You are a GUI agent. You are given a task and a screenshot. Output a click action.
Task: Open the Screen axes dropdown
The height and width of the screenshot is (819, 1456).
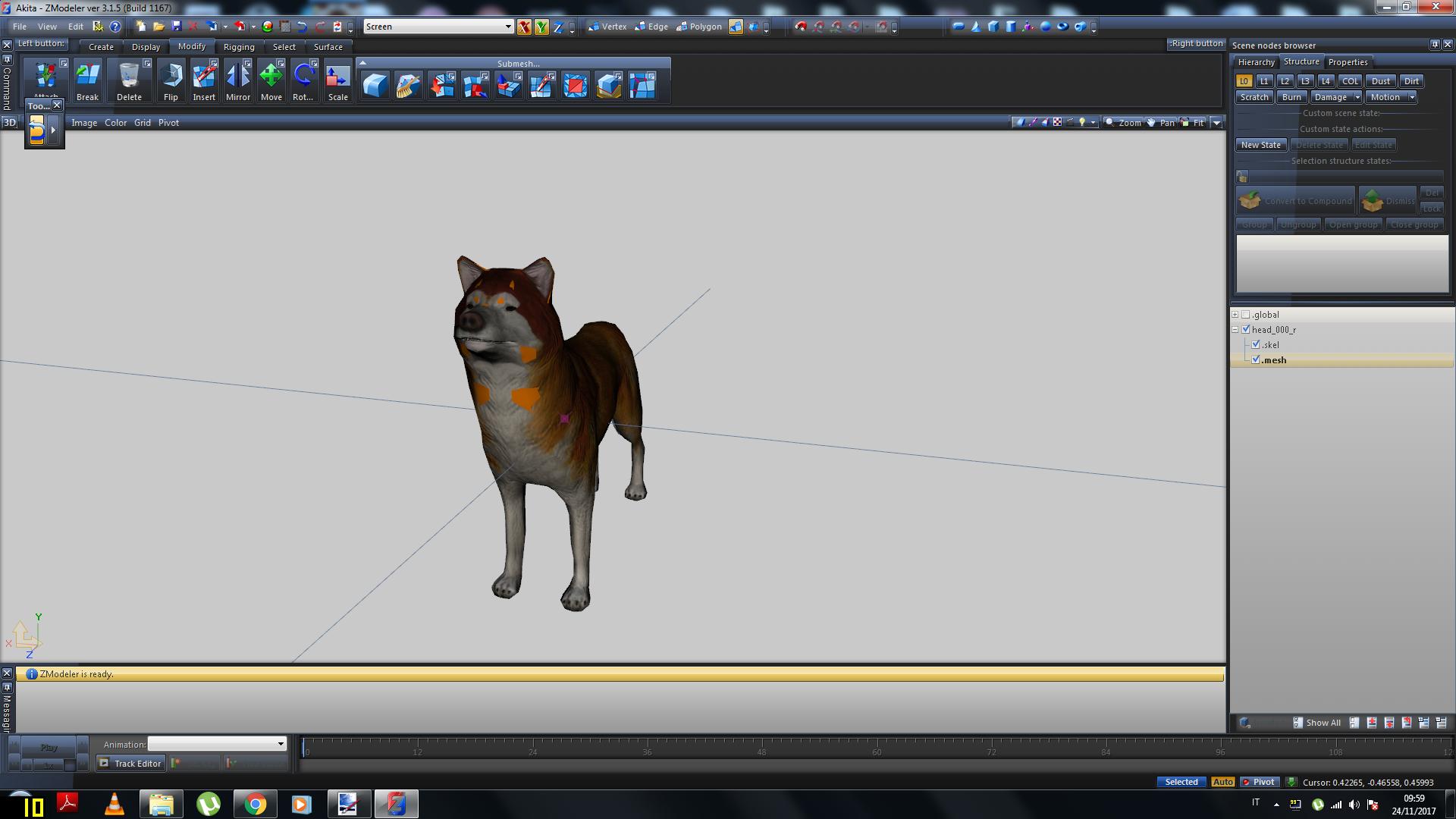click(508, 27)
